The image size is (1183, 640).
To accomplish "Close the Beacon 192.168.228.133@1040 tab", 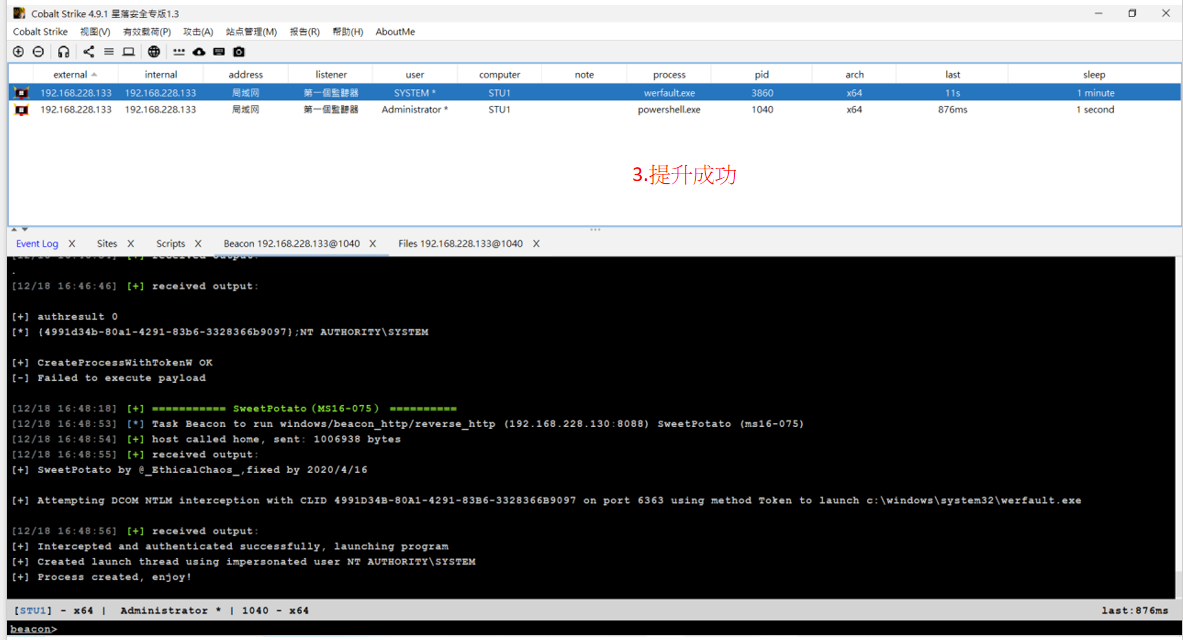I will [373, 244].
